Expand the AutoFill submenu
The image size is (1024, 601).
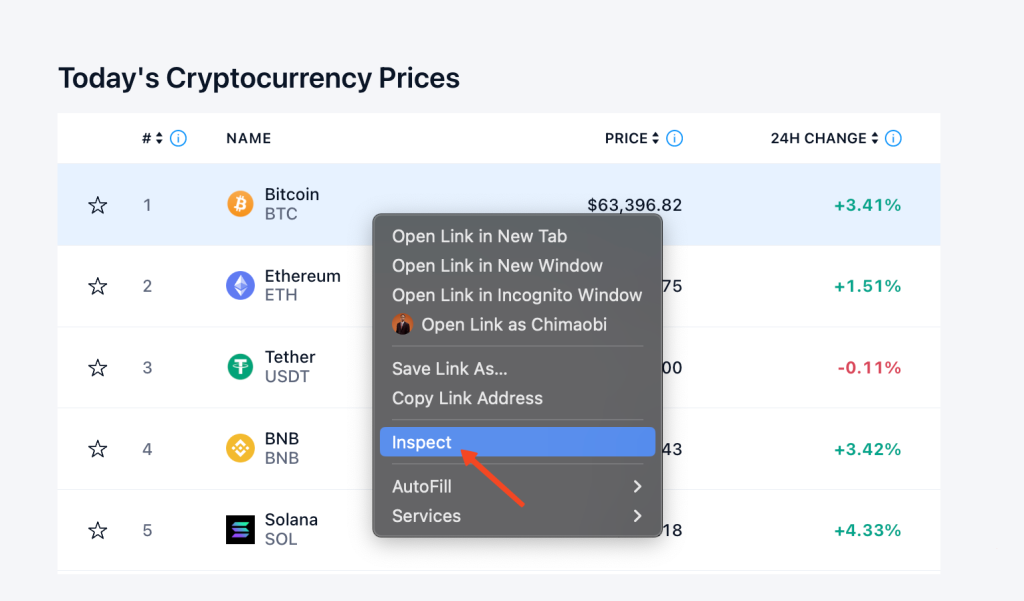pyautogui.click(x=517, y=486)
